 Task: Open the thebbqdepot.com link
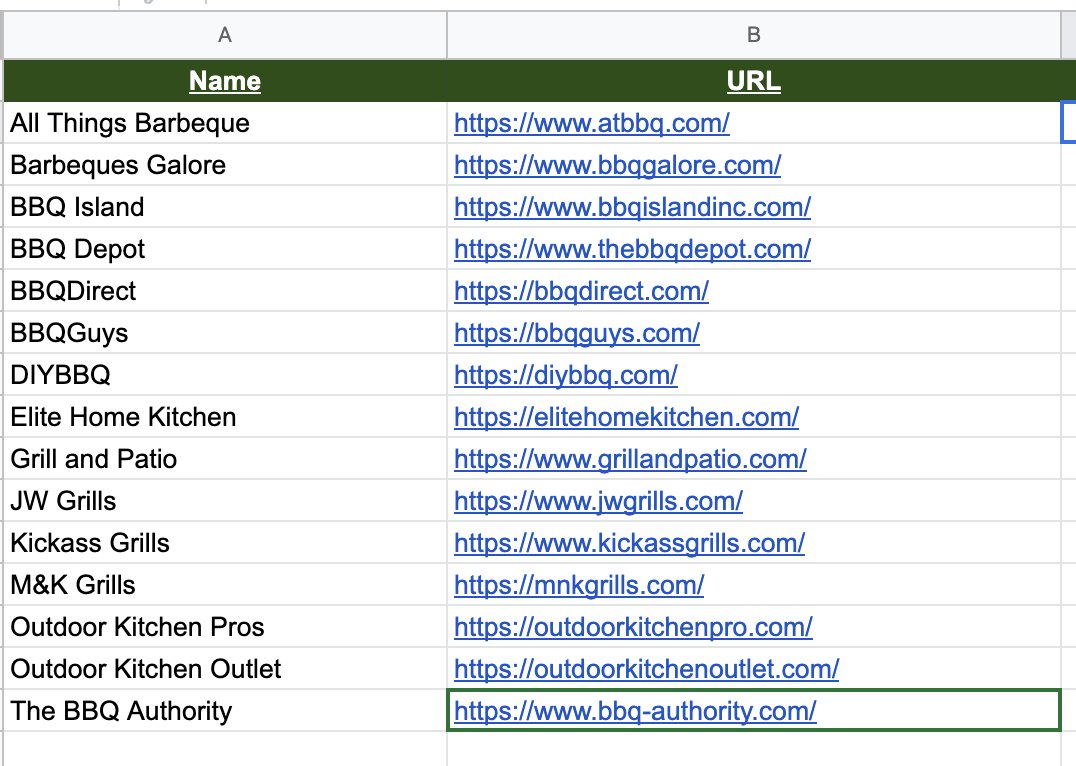[x=632, y=249]
